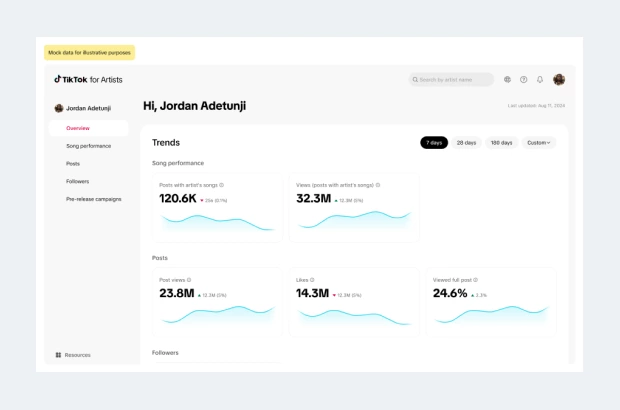This screenshot has height=410, width=620.
Task: Click the 23.8M value
Action: click(177, 293)
